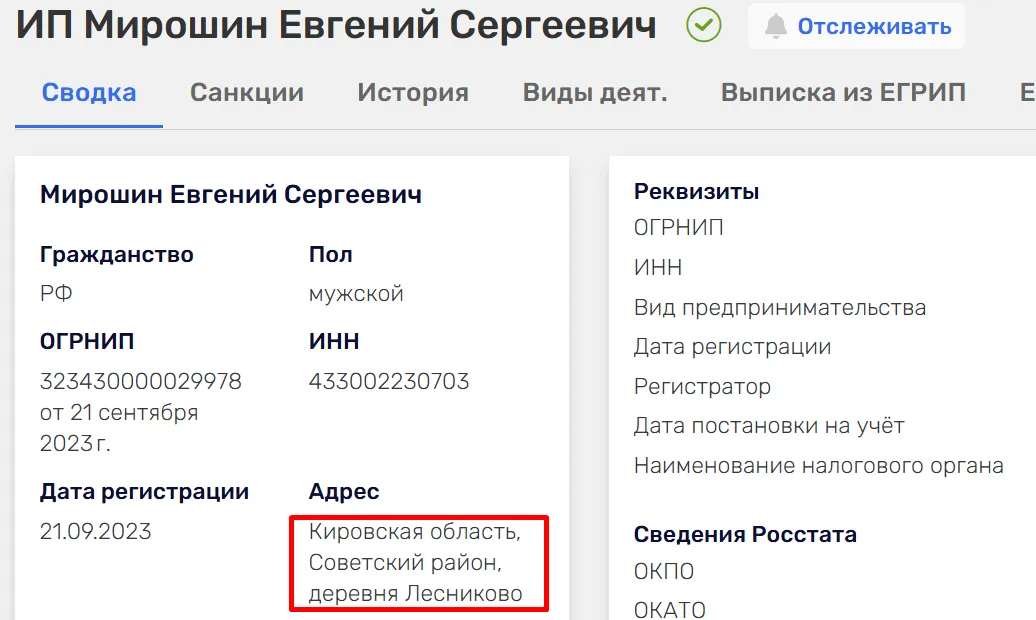This screenshot has width=1036, height=620.
Task: Click the card heading Мирошин Евгений Сергеевич
Action: point(231,194)
